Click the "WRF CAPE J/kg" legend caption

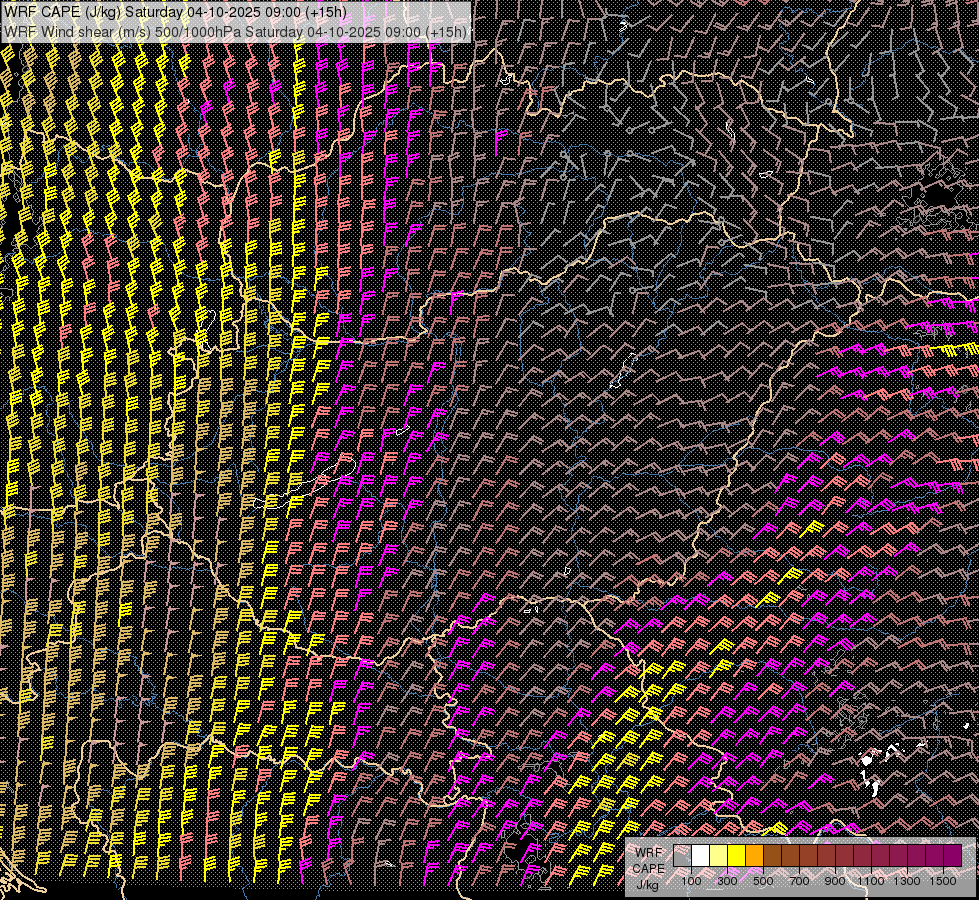[x=648, y=868]
